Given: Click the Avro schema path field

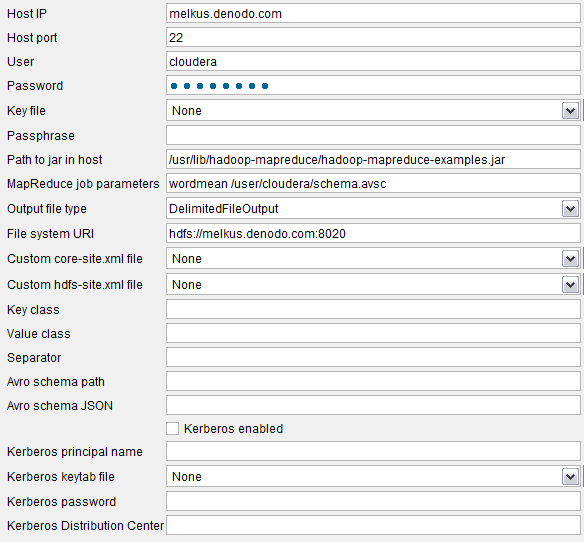Looking at the screenshot, I should click(373, 381).
